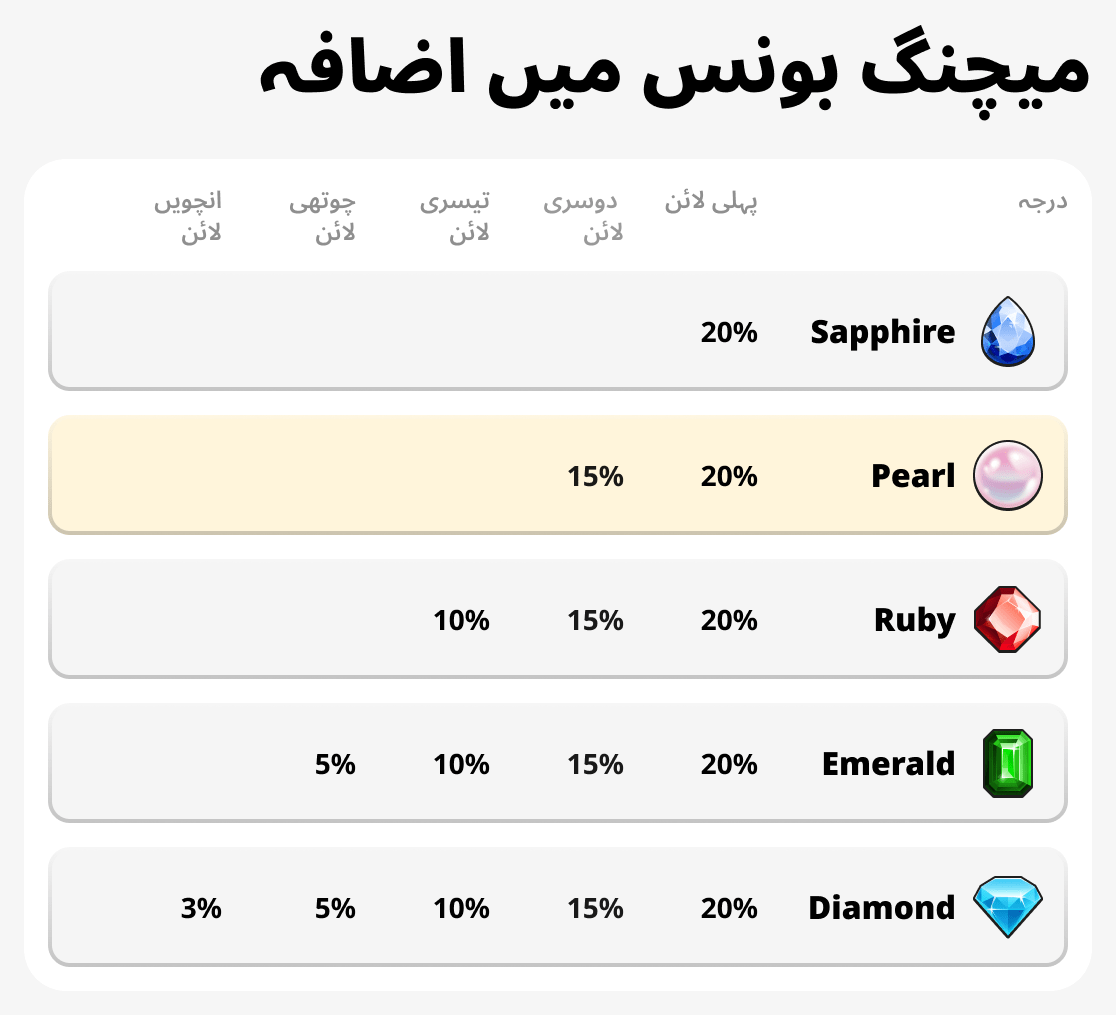Click the دوسری لائن column header

[x=584, y=217]
